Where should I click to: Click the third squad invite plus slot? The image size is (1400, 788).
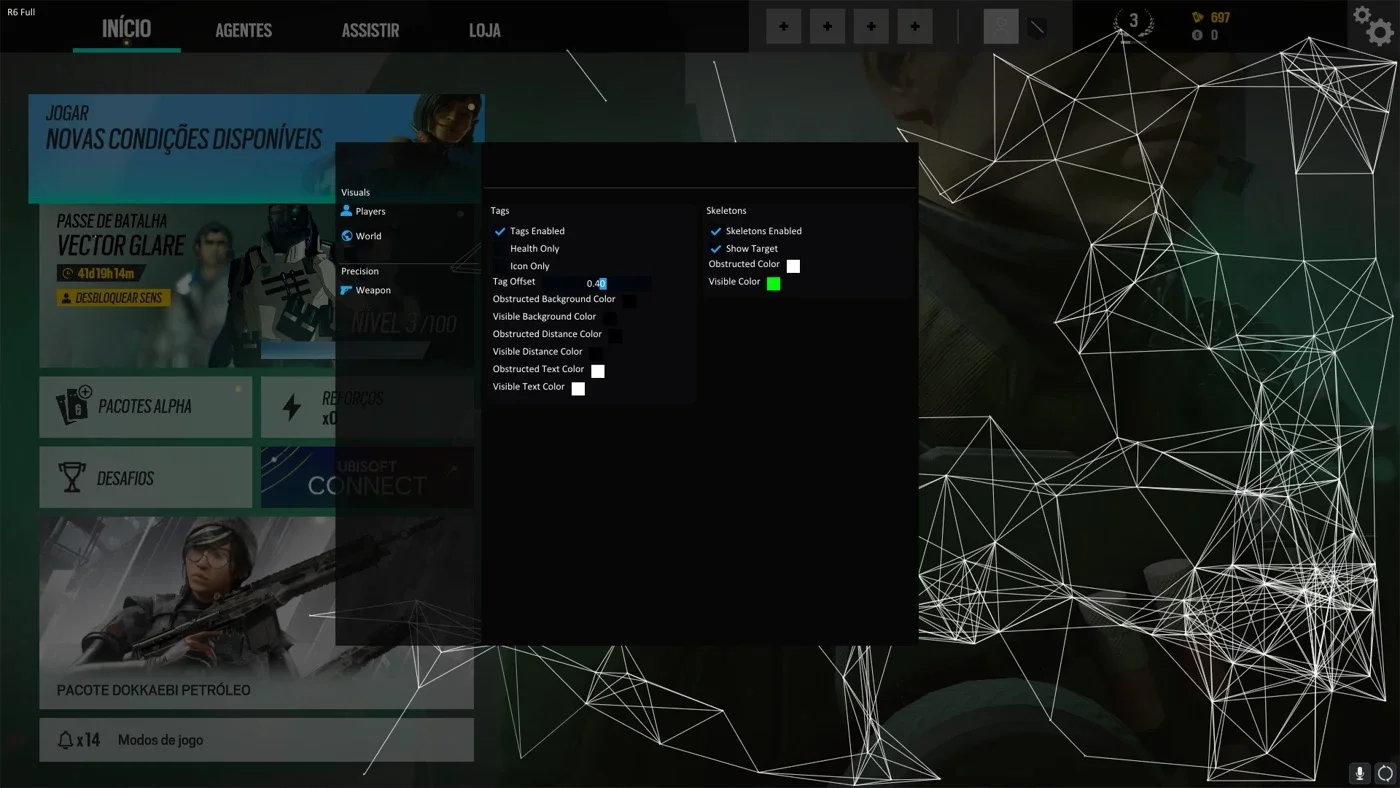871,26
